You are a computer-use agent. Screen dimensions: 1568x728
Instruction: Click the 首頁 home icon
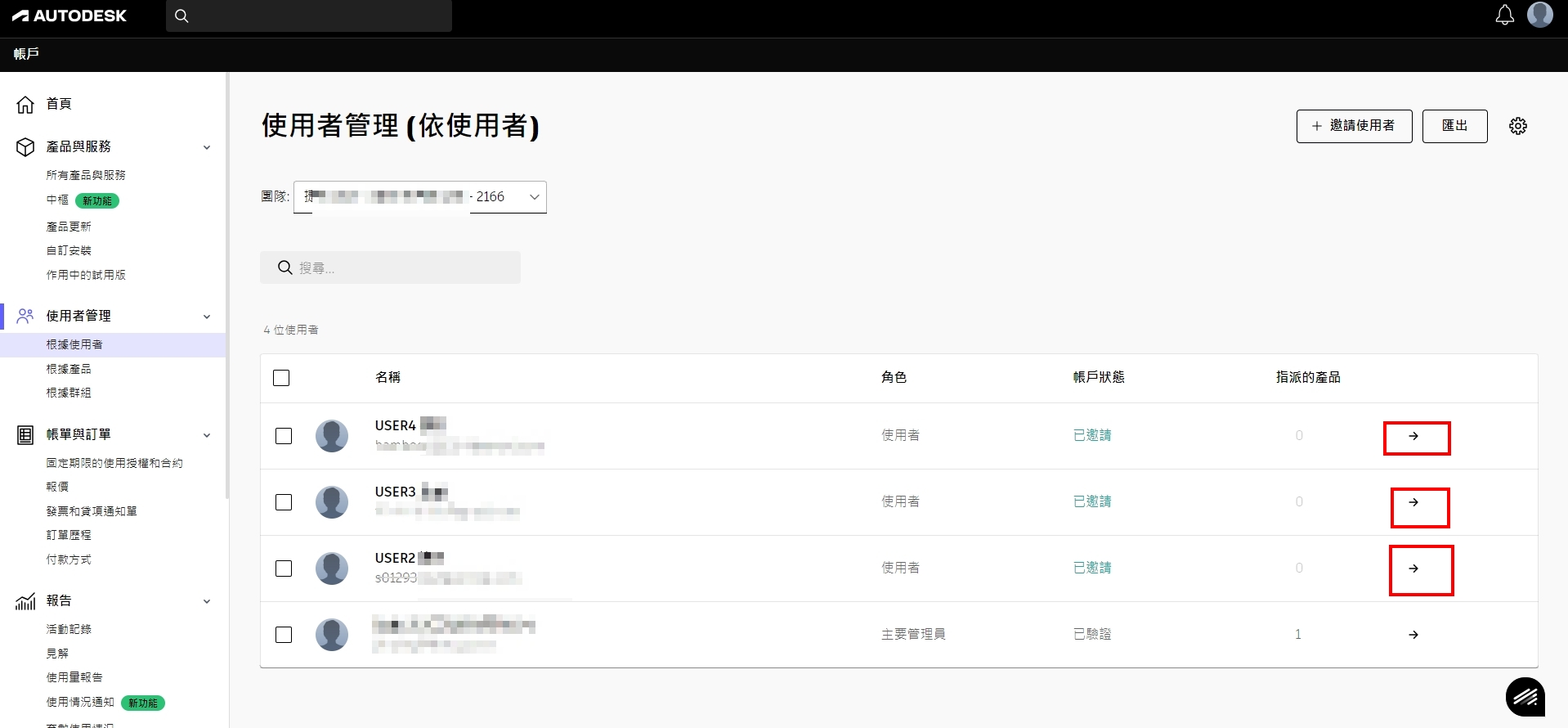tap(25, 105)
